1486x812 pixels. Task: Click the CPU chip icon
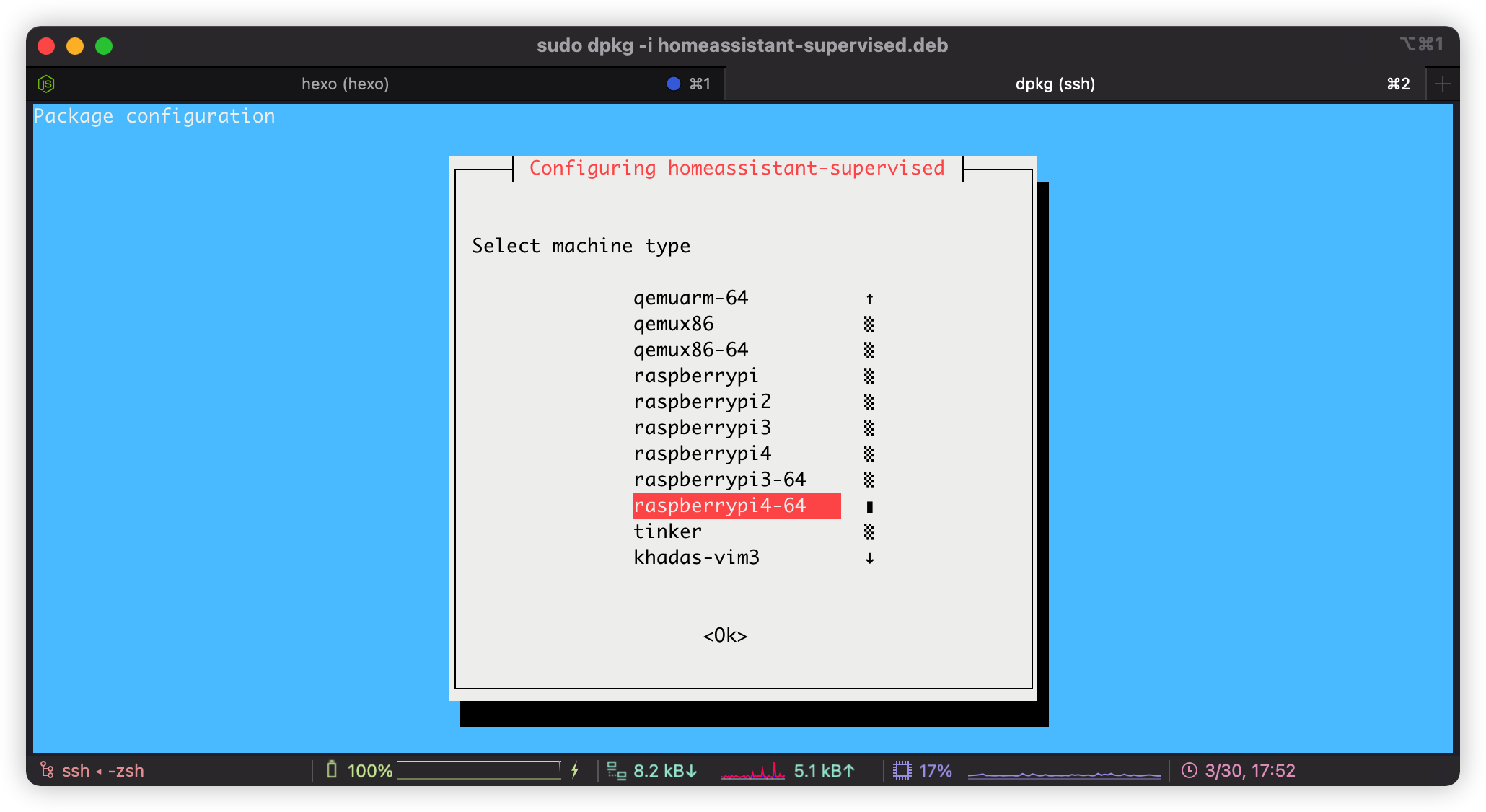902,770
